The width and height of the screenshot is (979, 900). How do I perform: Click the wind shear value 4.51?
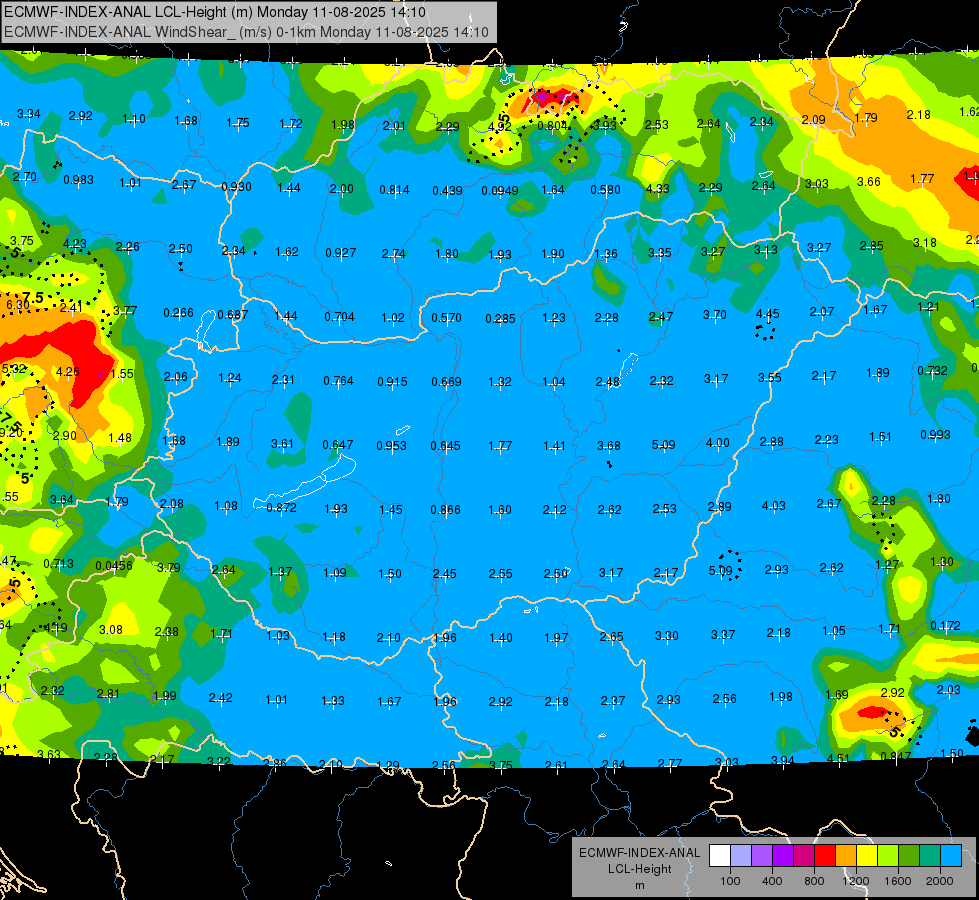(838, 759)
